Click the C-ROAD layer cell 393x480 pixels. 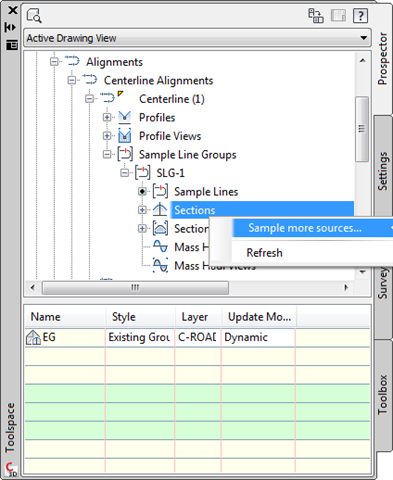[x=198, y=337]
